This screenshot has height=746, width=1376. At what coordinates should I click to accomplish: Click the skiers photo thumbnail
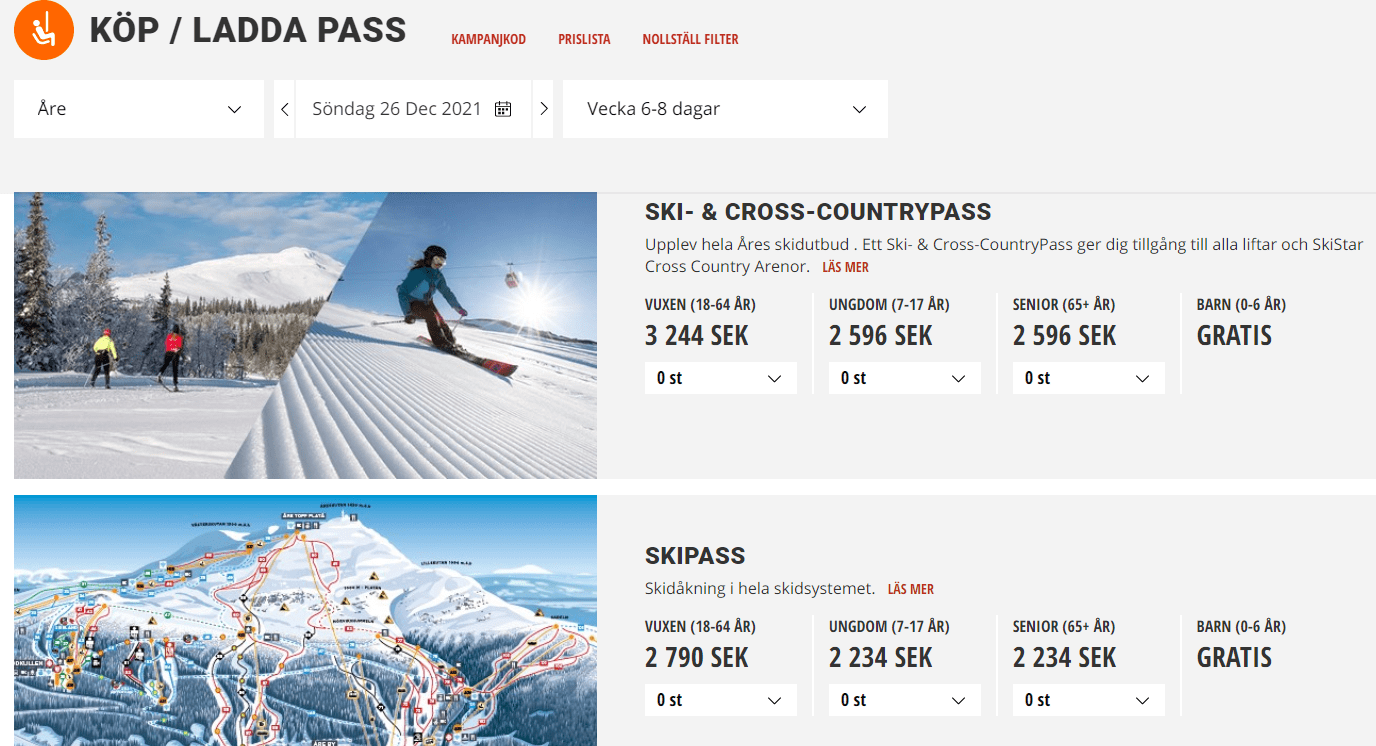click(305, 335)
